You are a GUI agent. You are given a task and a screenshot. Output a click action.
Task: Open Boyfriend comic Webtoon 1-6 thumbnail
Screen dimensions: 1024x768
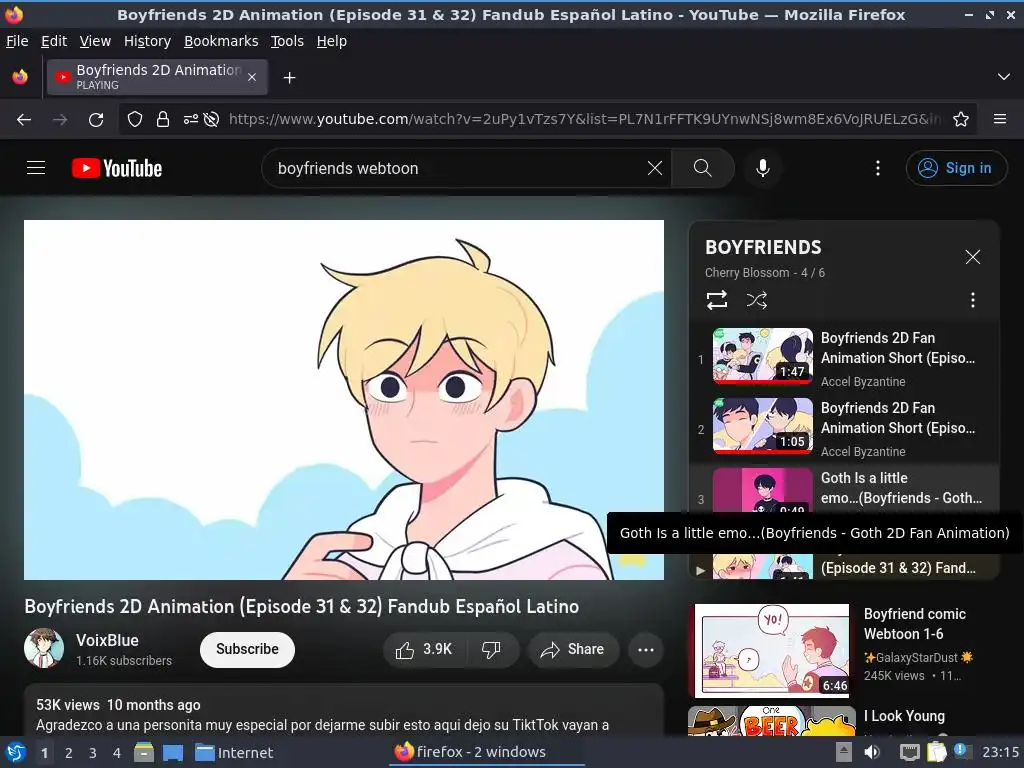pos(772,650)
